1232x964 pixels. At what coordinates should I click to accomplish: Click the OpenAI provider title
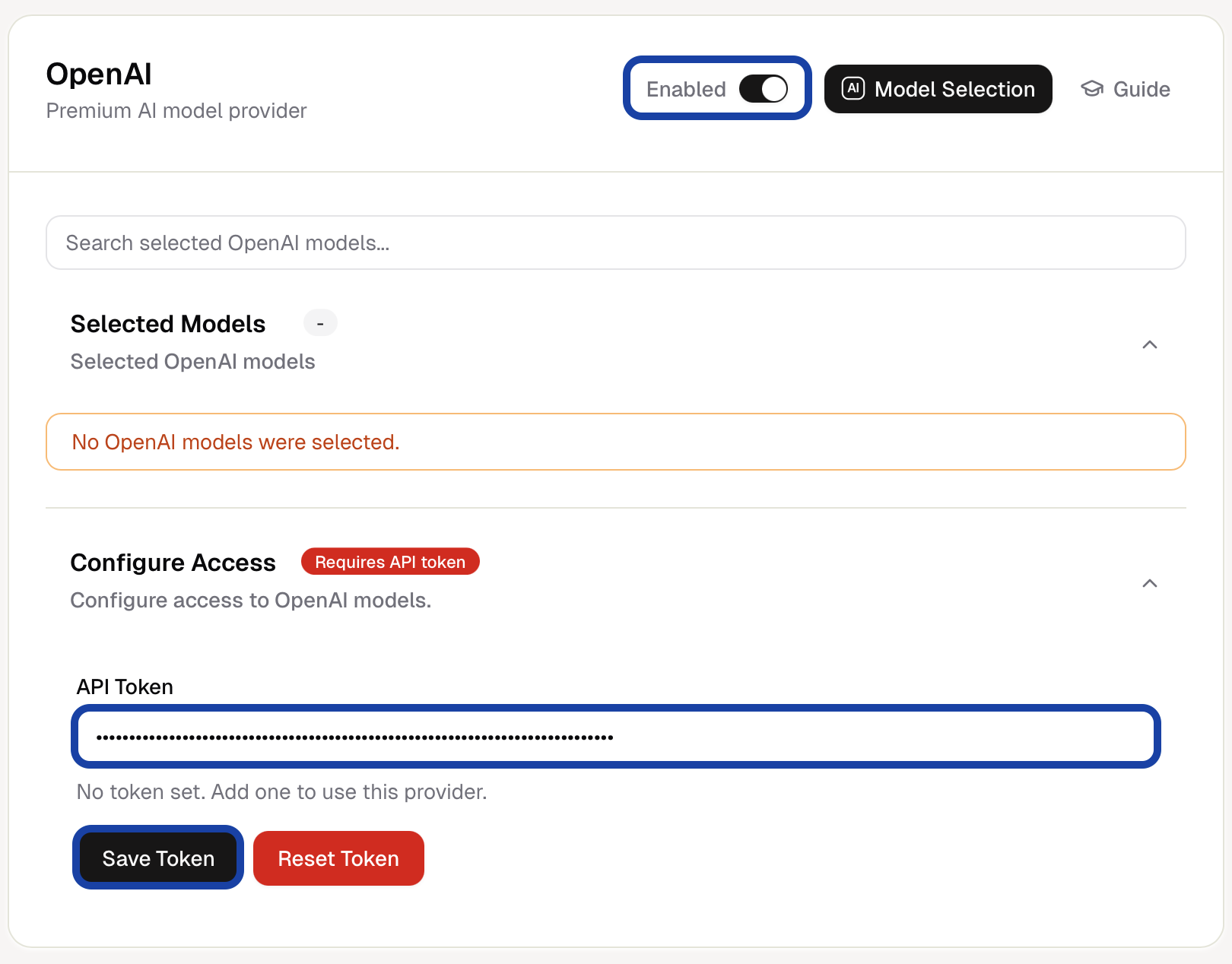pos(99,75)
